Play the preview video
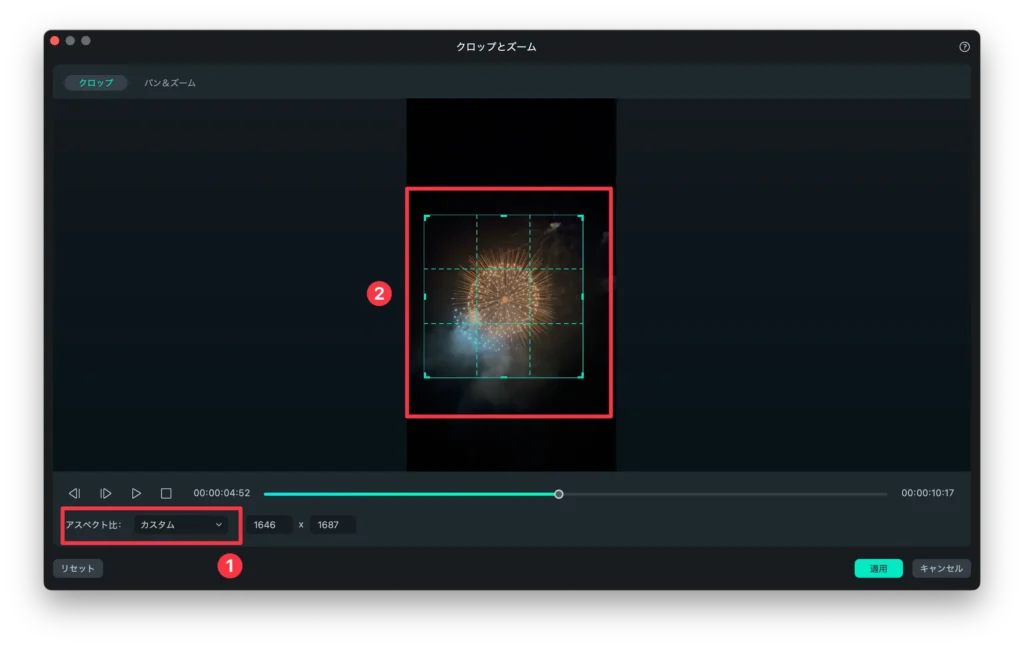This screenshot has width=1024, height=648. pos(136,493)
